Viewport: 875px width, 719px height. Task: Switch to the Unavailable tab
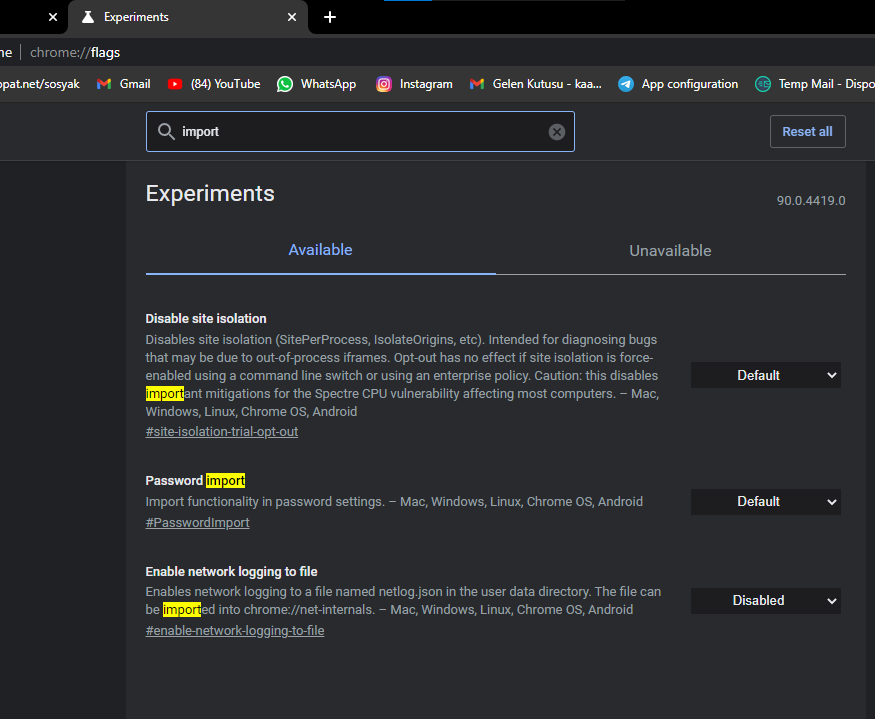670,251
